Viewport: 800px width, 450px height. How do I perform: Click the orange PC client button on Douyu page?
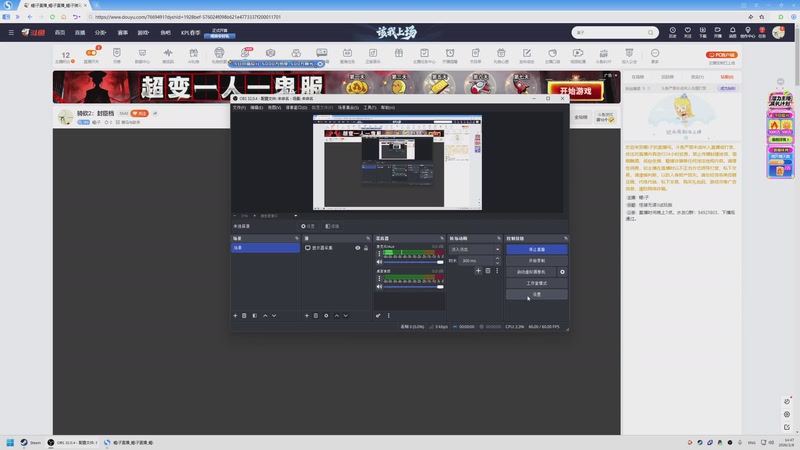point(721,55)
